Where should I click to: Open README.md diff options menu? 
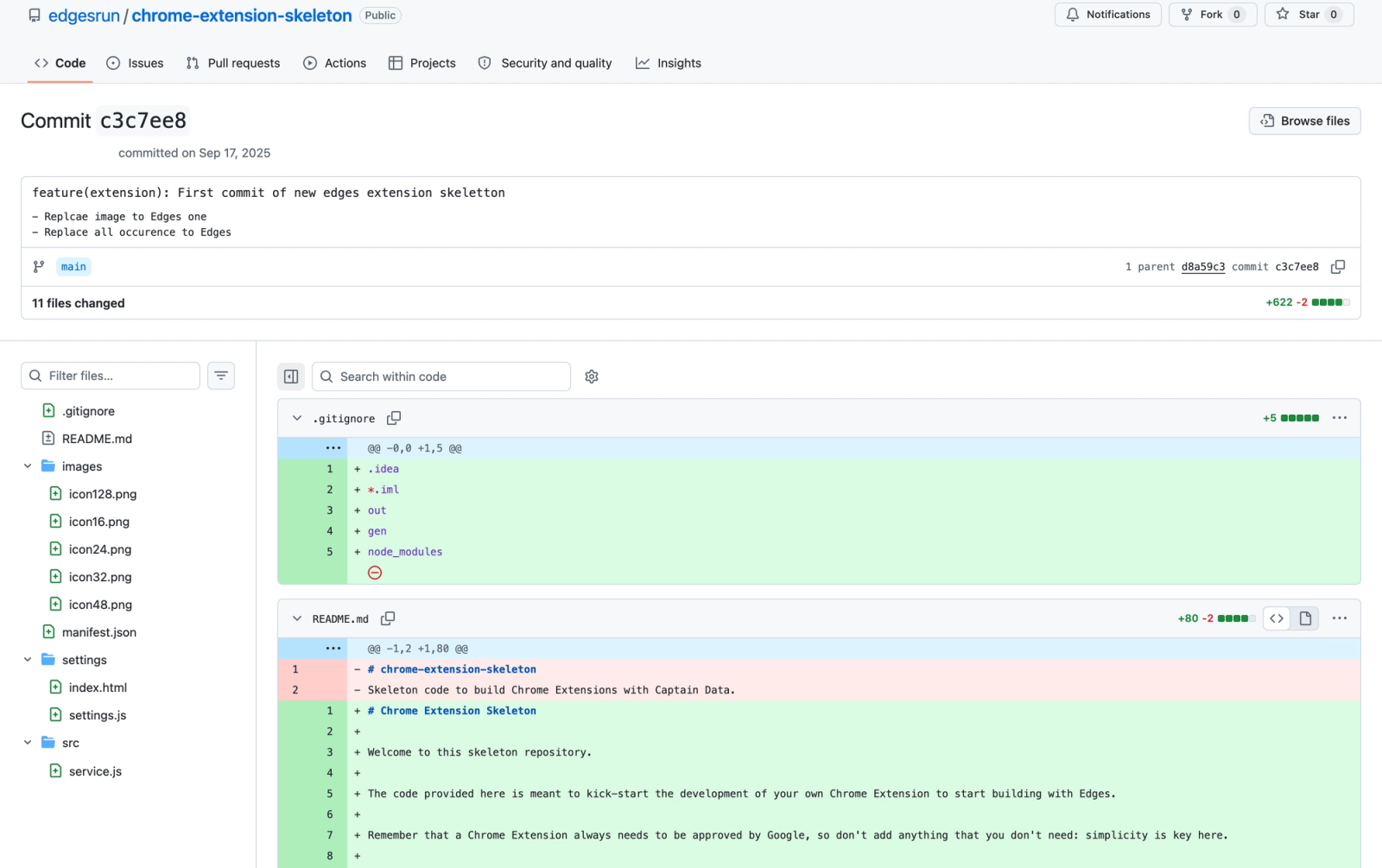(1340, 618)
